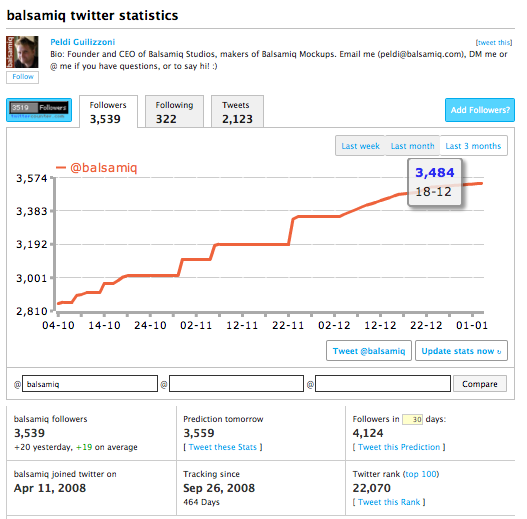Click the 04-10 x-axis date label
The image size is (527, 519).
(58, 325)
